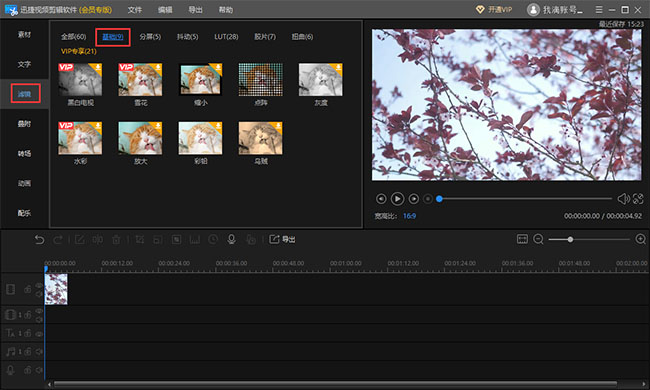Open the 配乐 music panel in sidebar
650x390 pixels.
[x=24, y=213]
